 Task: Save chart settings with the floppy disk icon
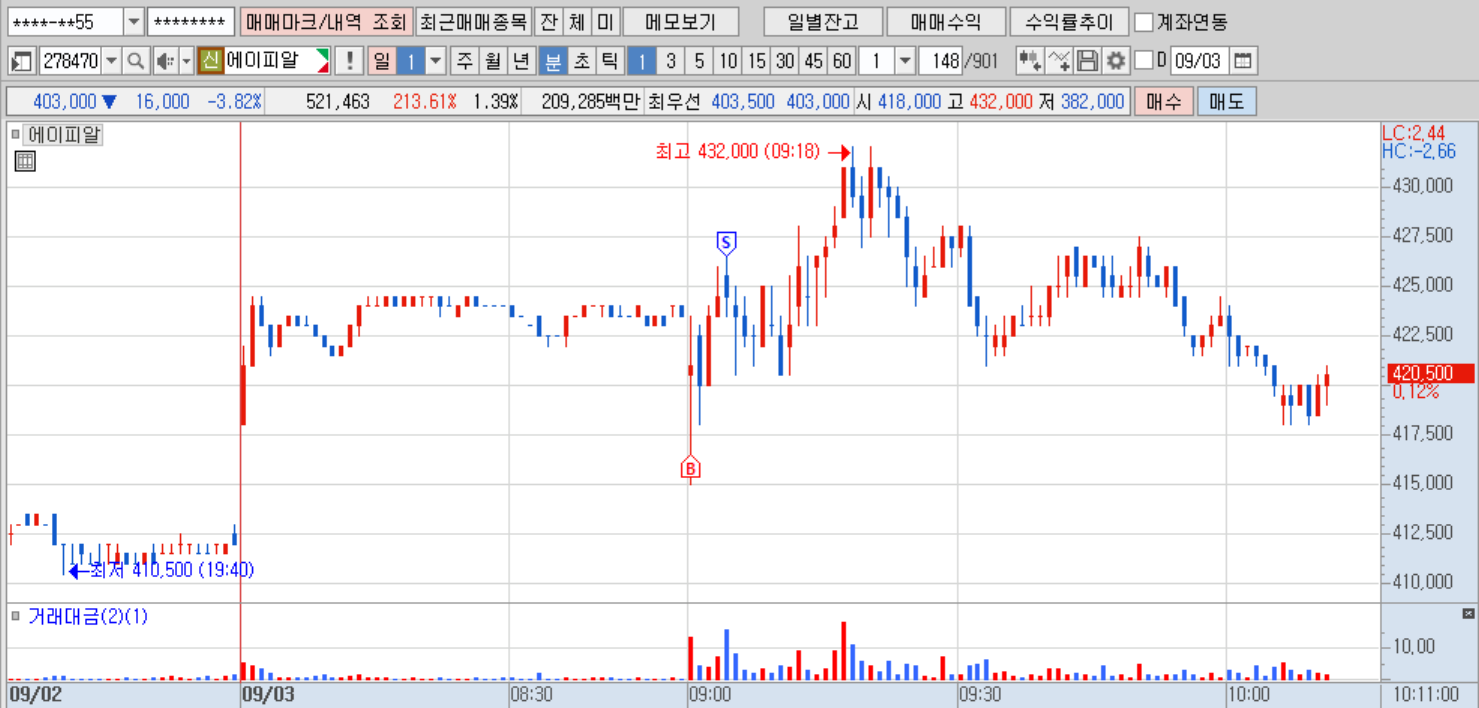(1087, 61)
